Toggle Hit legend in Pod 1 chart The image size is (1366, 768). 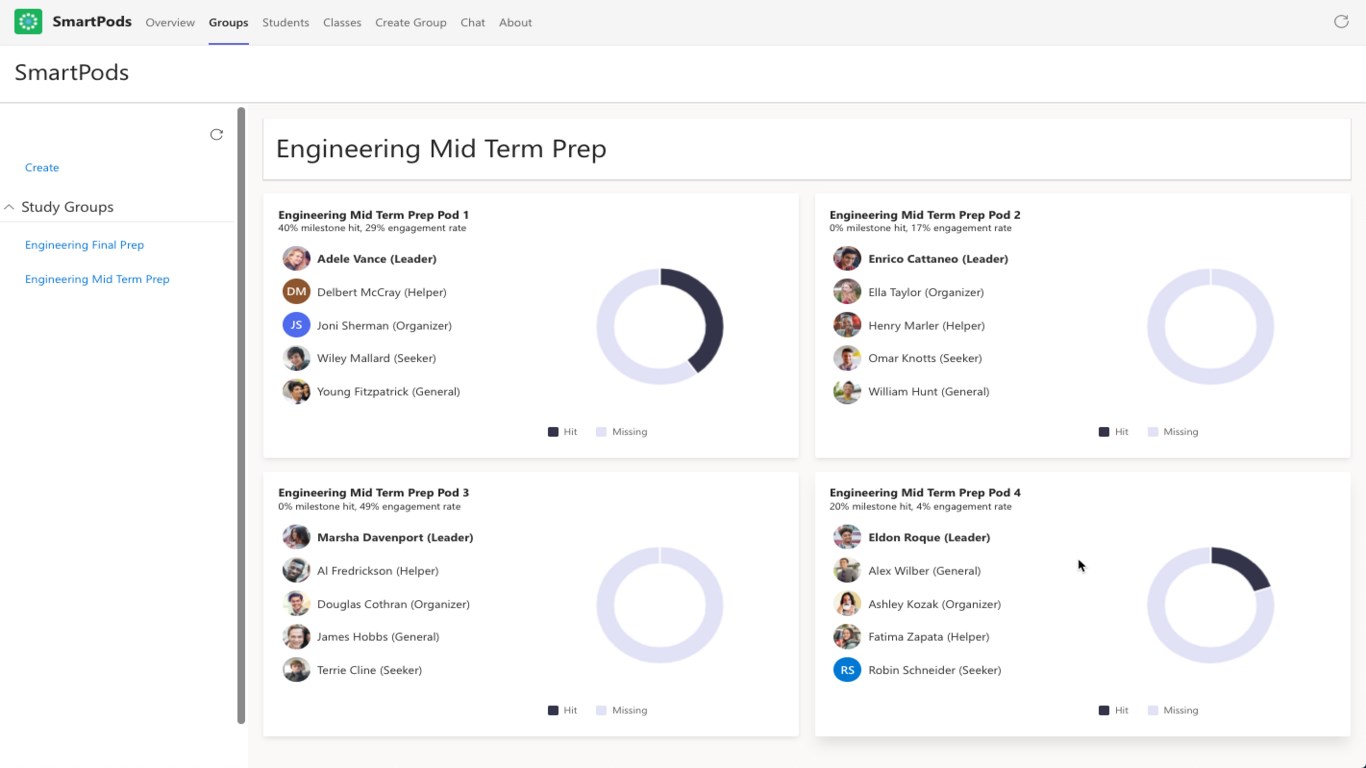click(x=562, y=432)
